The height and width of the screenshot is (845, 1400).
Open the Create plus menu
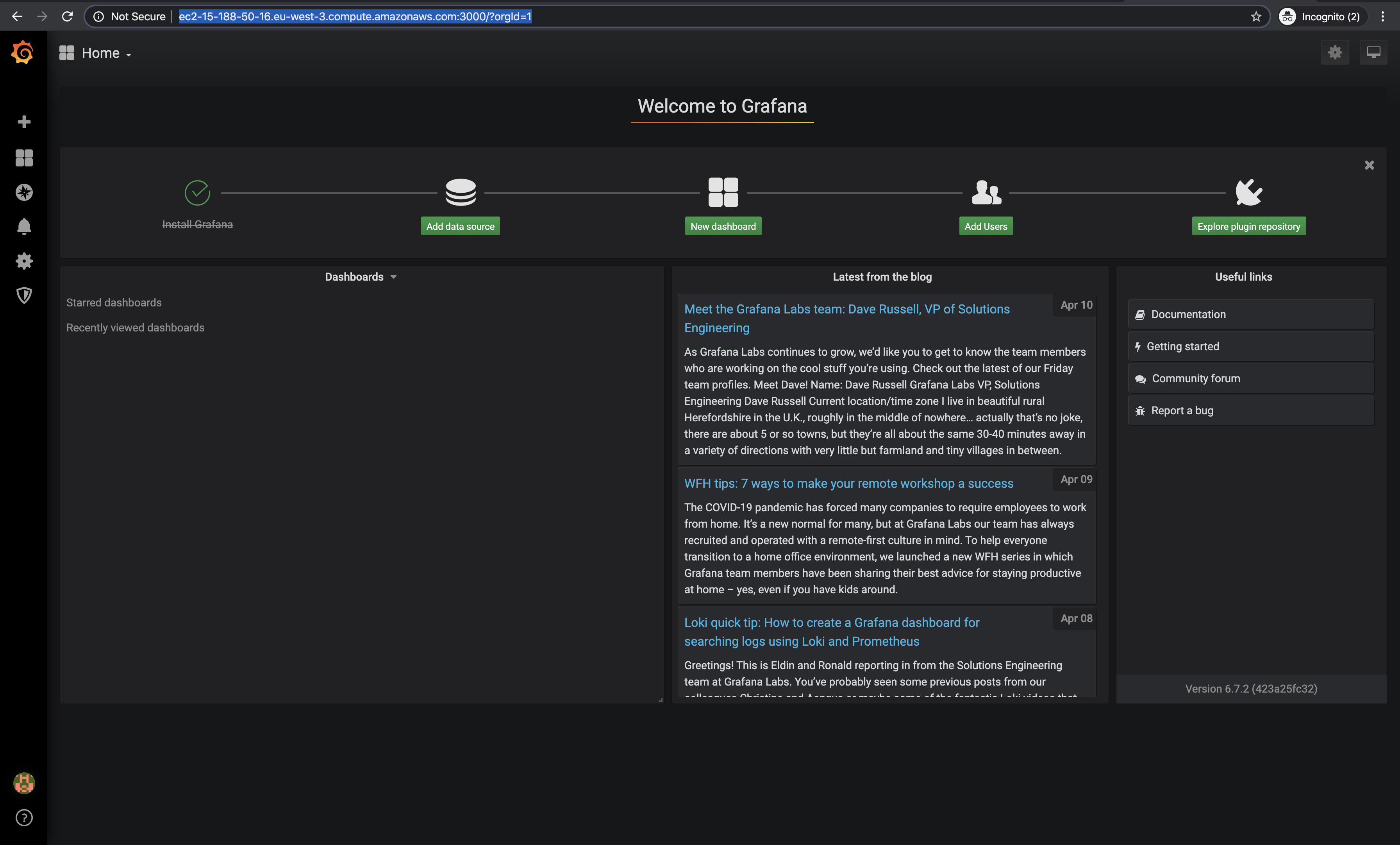point(24,122)
